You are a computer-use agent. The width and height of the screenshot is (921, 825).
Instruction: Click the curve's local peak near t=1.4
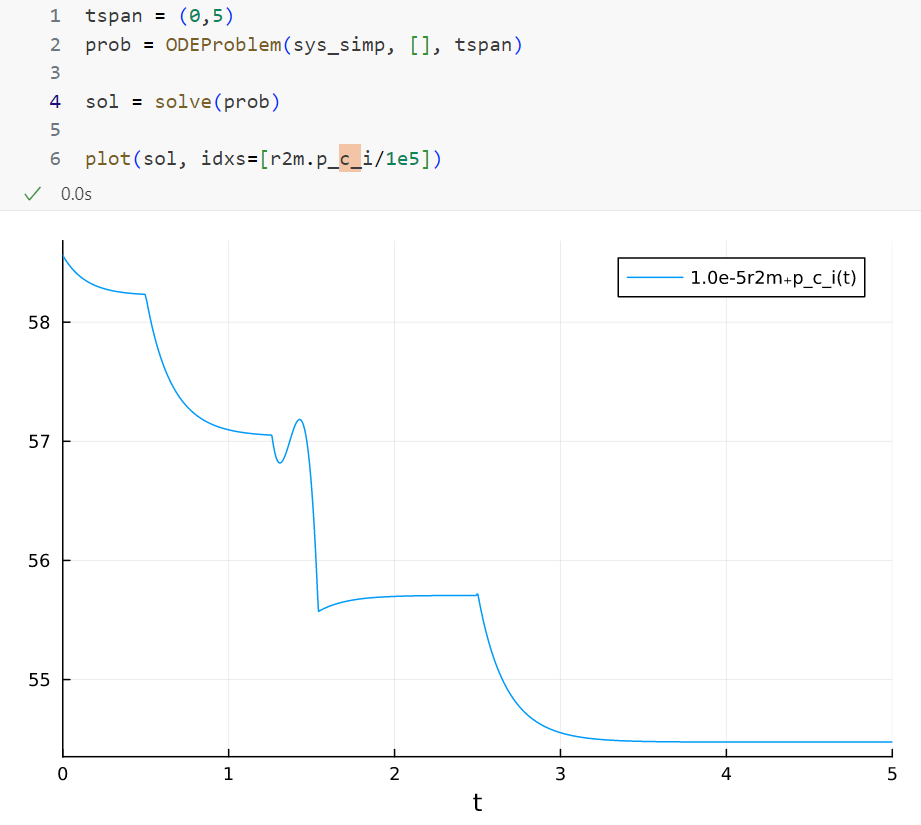[300, 420]
